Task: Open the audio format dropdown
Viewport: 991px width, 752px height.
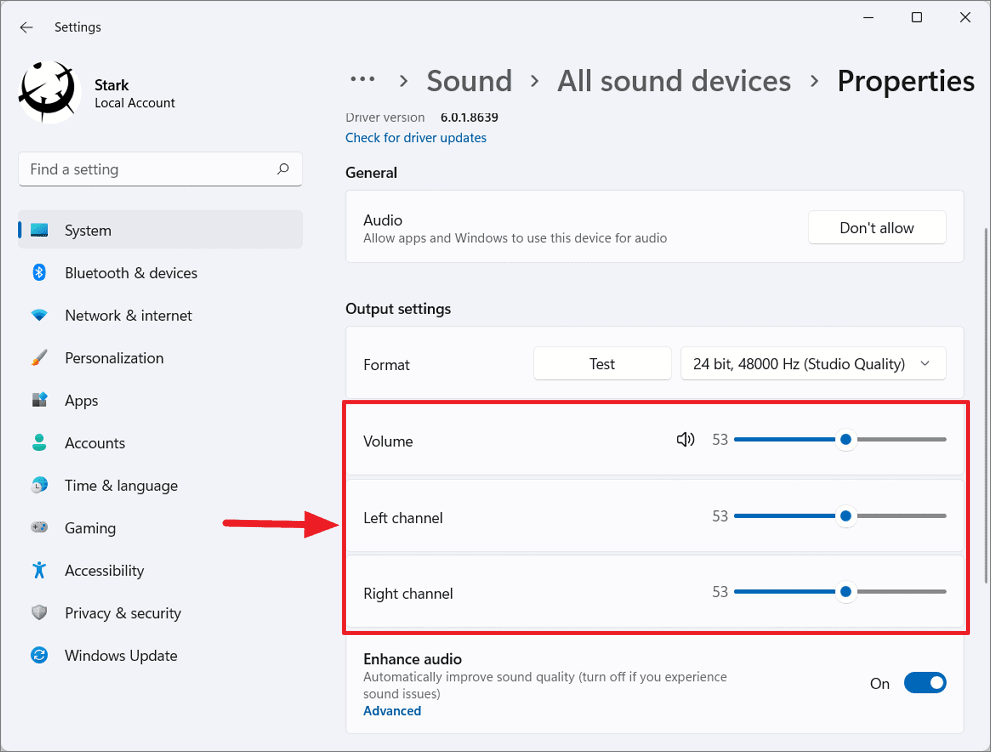Action: pos(813,363)
